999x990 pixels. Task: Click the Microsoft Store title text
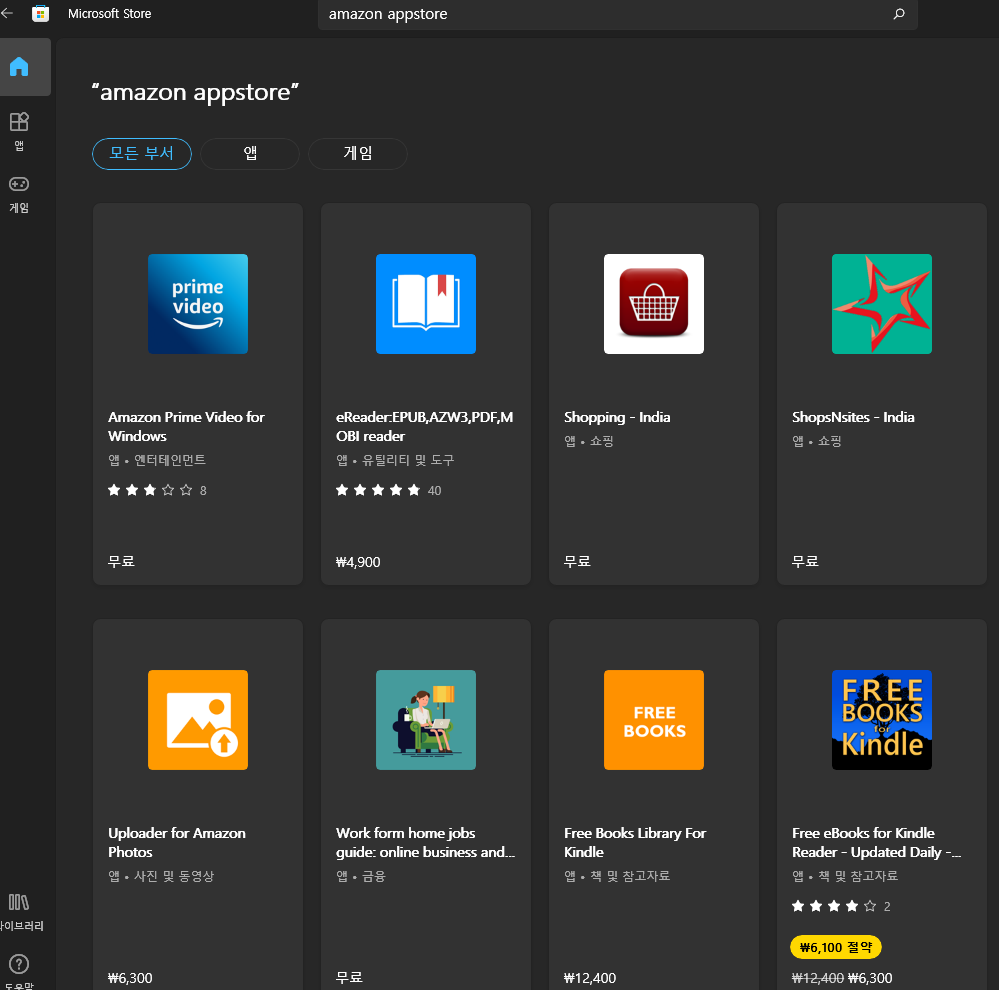point(110,13)
